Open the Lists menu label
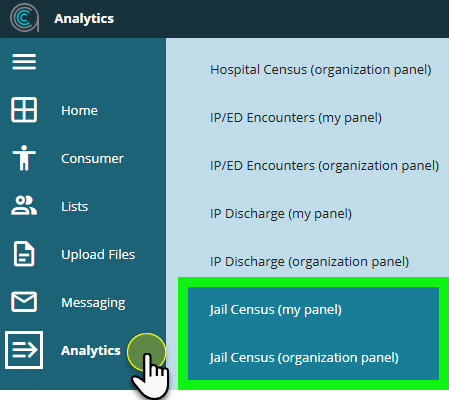This screenshot has height=400, width=449. pos(75,206)
